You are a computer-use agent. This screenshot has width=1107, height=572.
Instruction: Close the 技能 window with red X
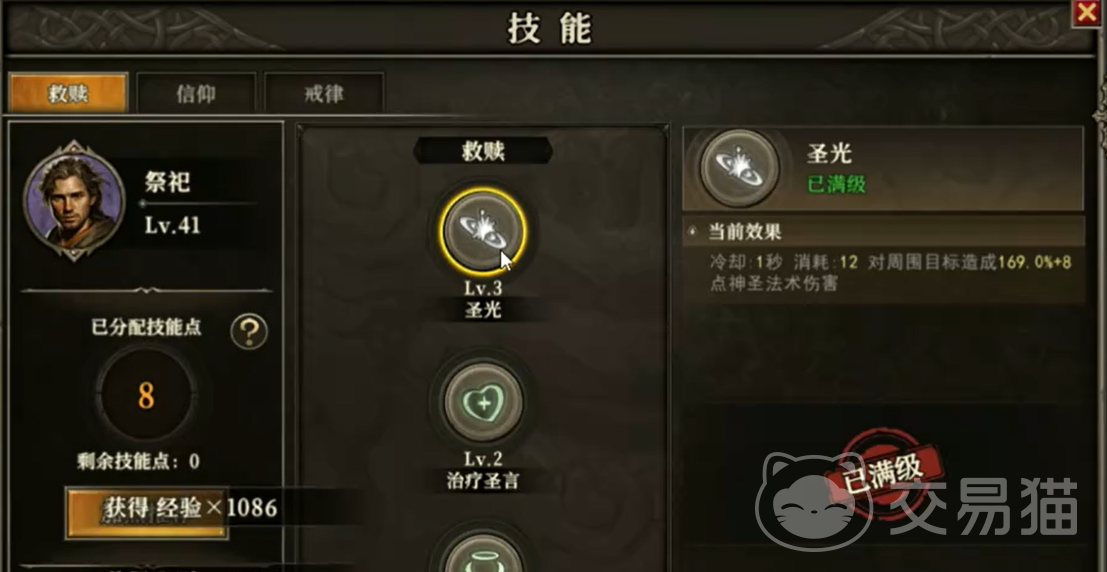pyautogui.click(x=1088, y=13)
